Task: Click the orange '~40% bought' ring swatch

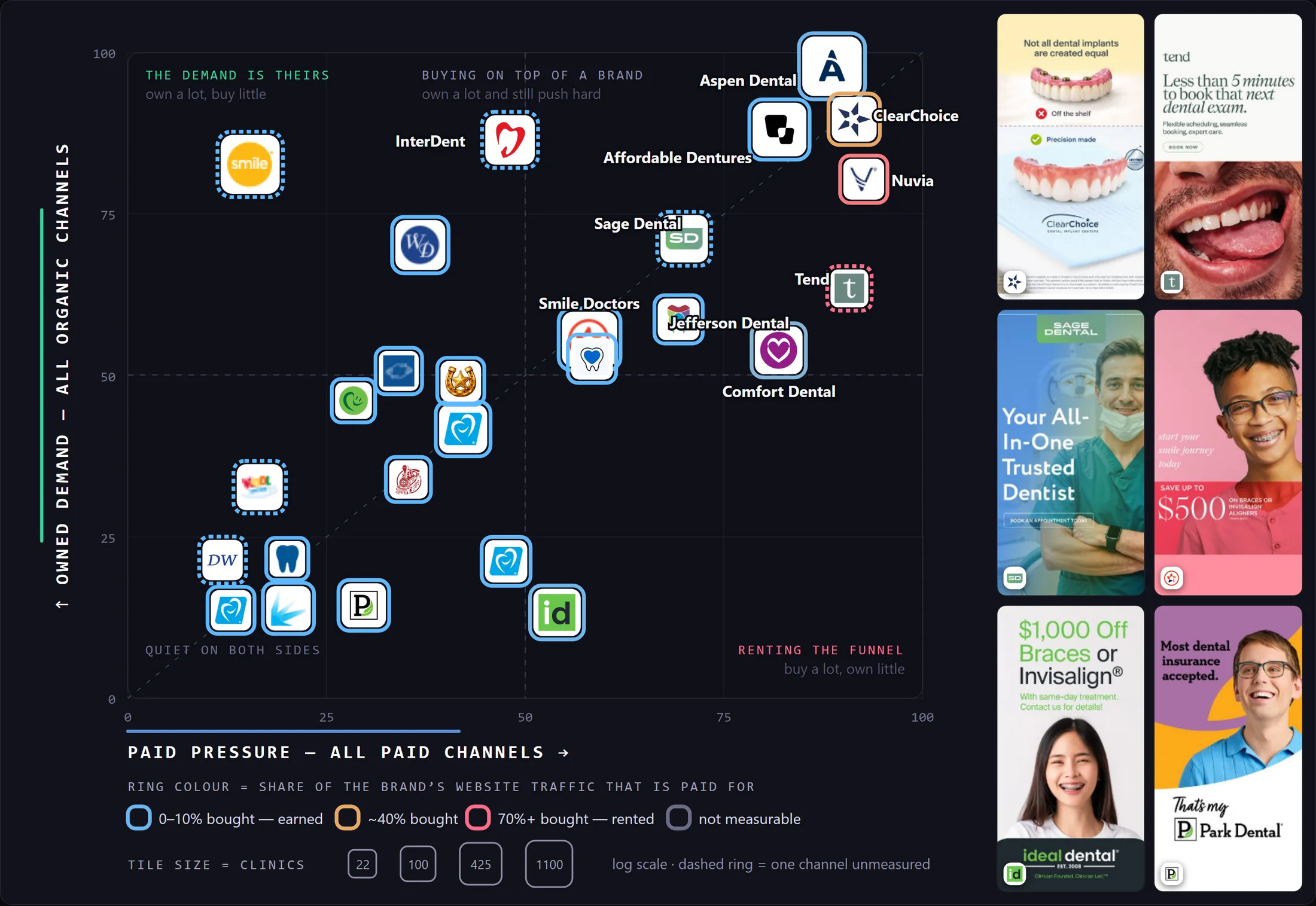Action: click(x=348, y=817)
